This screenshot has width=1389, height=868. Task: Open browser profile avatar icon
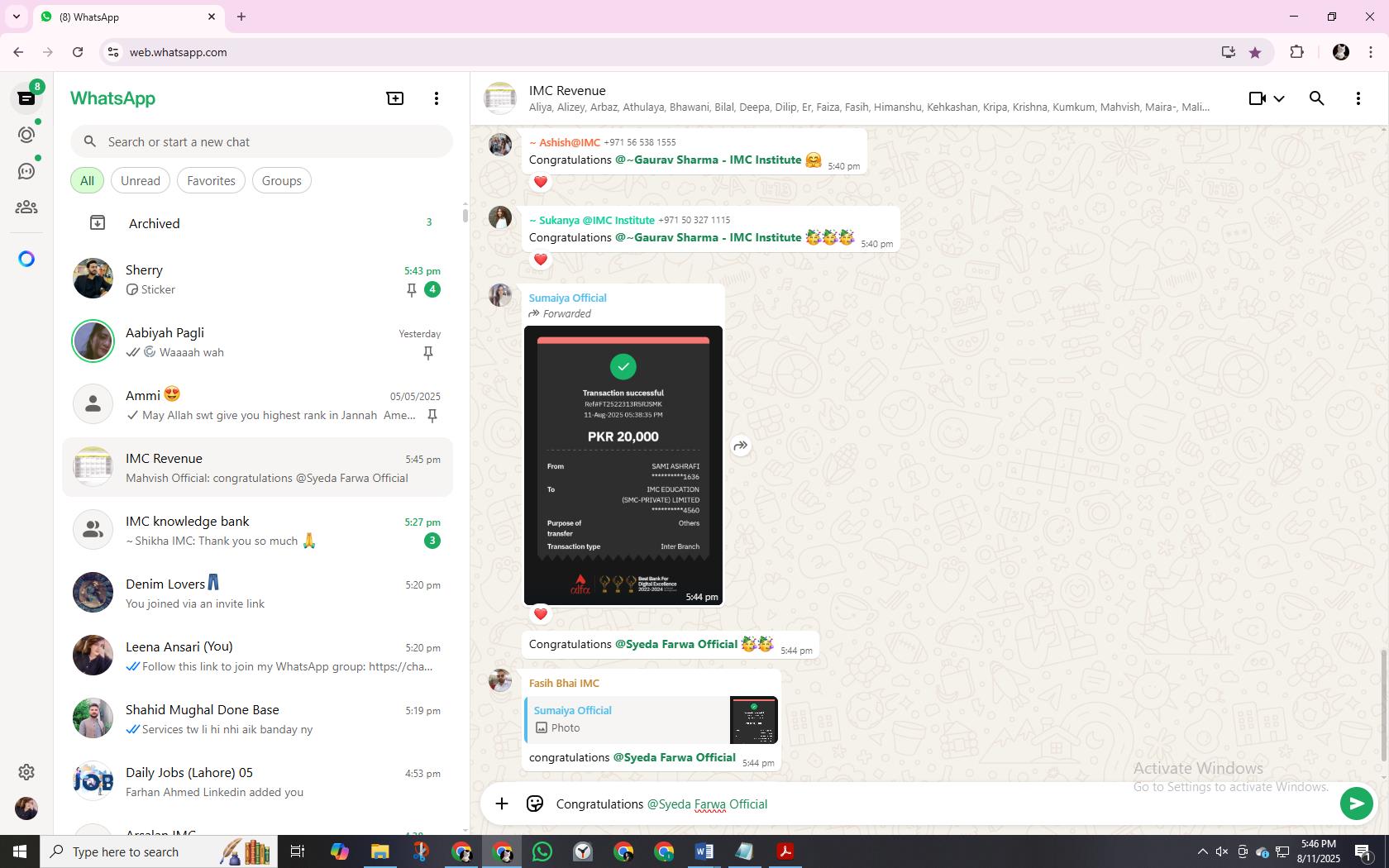coord(1341,52)
